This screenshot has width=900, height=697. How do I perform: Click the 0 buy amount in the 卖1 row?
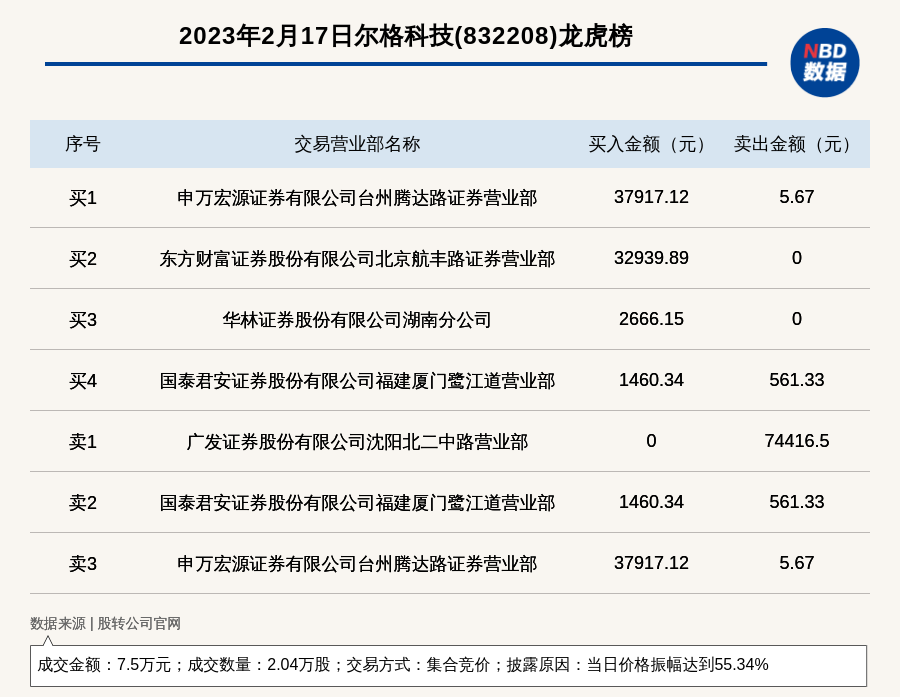click(651, 440)
